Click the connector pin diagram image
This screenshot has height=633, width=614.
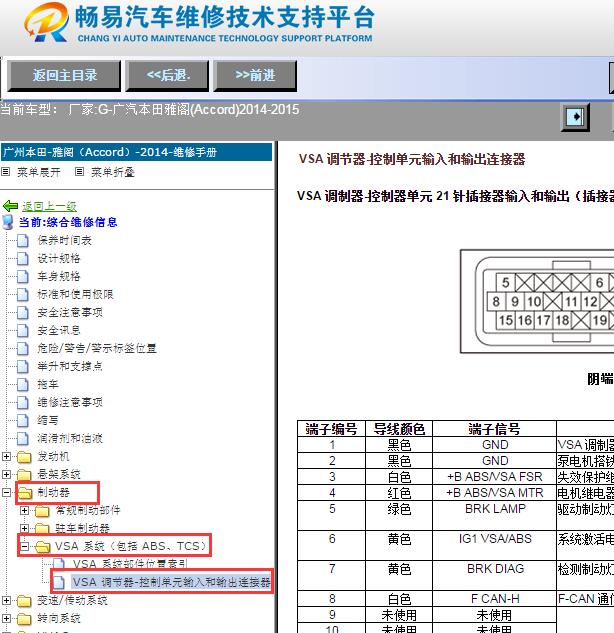click(537, 301)
